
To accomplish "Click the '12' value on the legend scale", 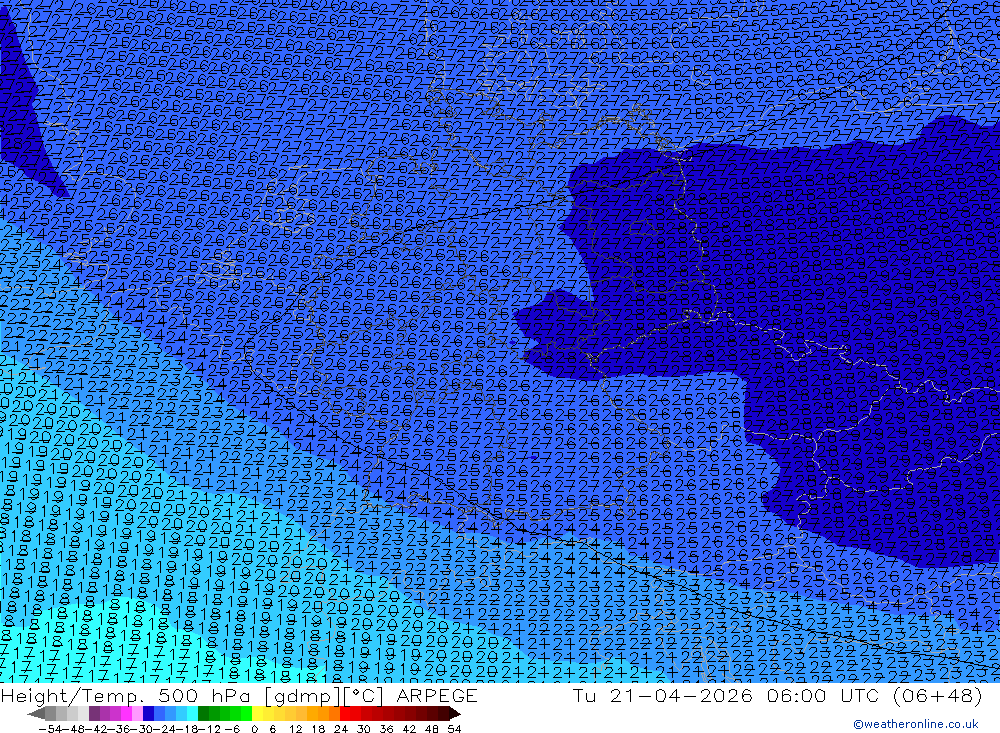I will click(295, 729).
